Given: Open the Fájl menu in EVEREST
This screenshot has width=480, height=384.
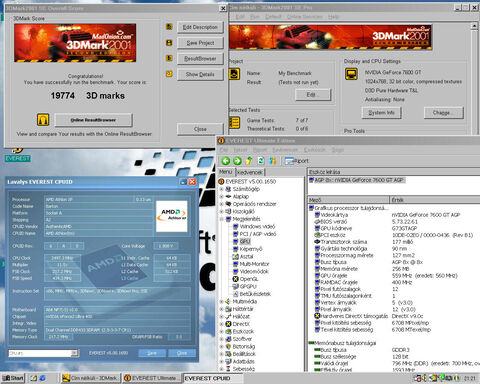Looking at the screenshot, I should pos(224,150).
